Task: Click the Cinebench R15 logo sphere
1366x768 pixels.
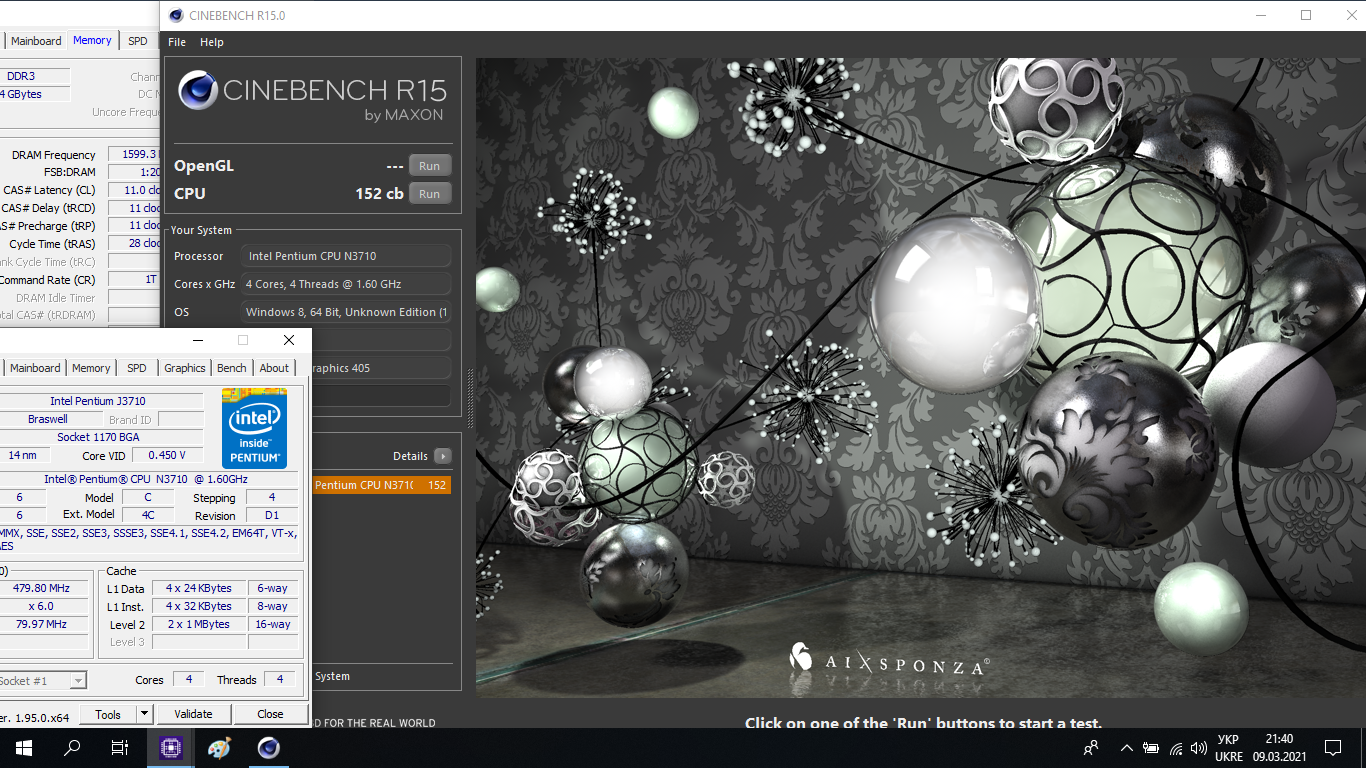Action: tap(198, 90)
